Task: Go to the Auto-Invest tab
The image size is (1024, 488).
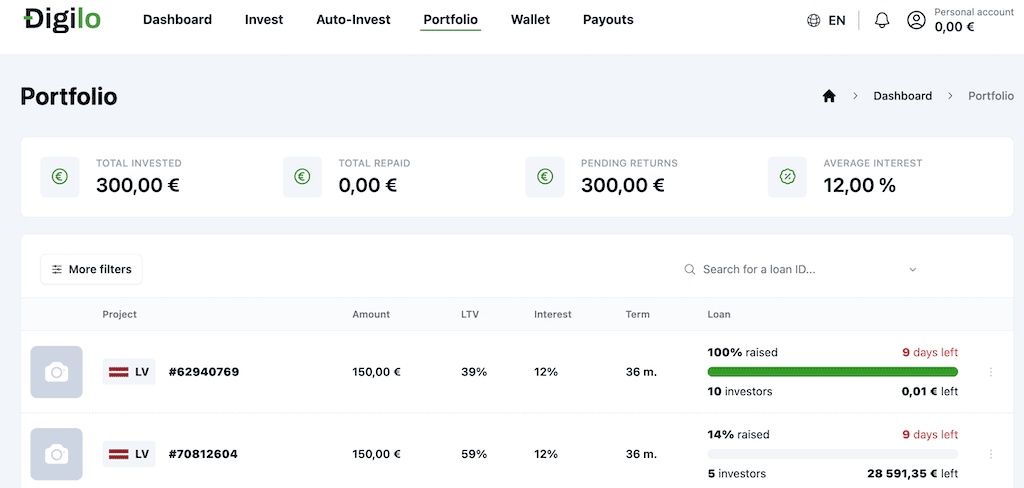Action: pyautogui.click(x=353, y=20)
